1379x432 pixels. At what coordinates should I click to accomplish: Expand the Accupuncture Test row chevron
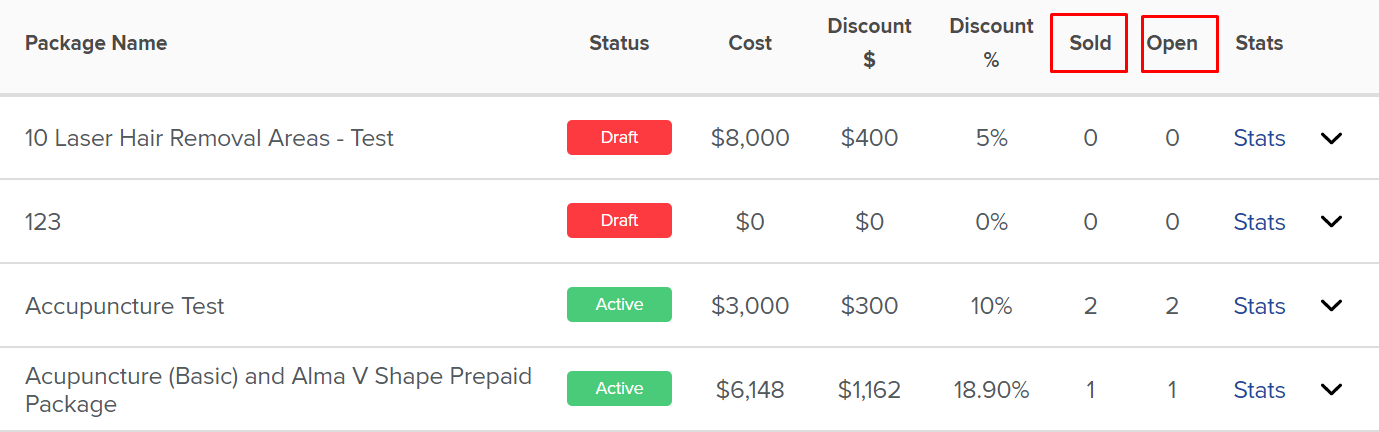click(1330, 306)
